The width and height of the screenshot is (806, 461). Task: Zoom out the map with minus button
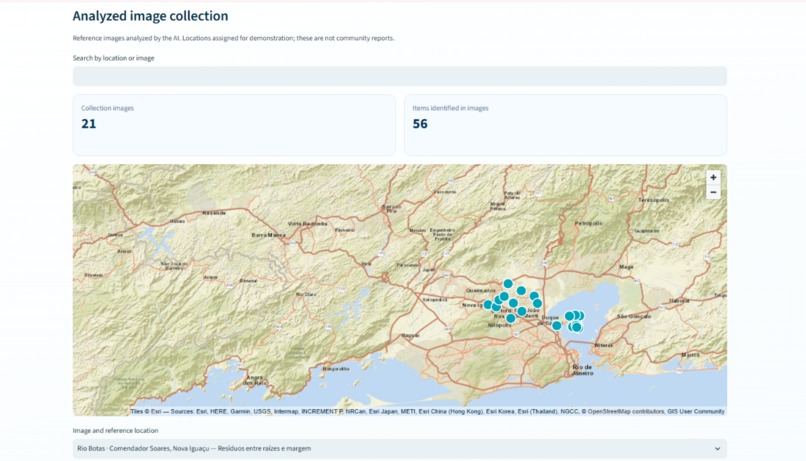(x=713, y=192)
